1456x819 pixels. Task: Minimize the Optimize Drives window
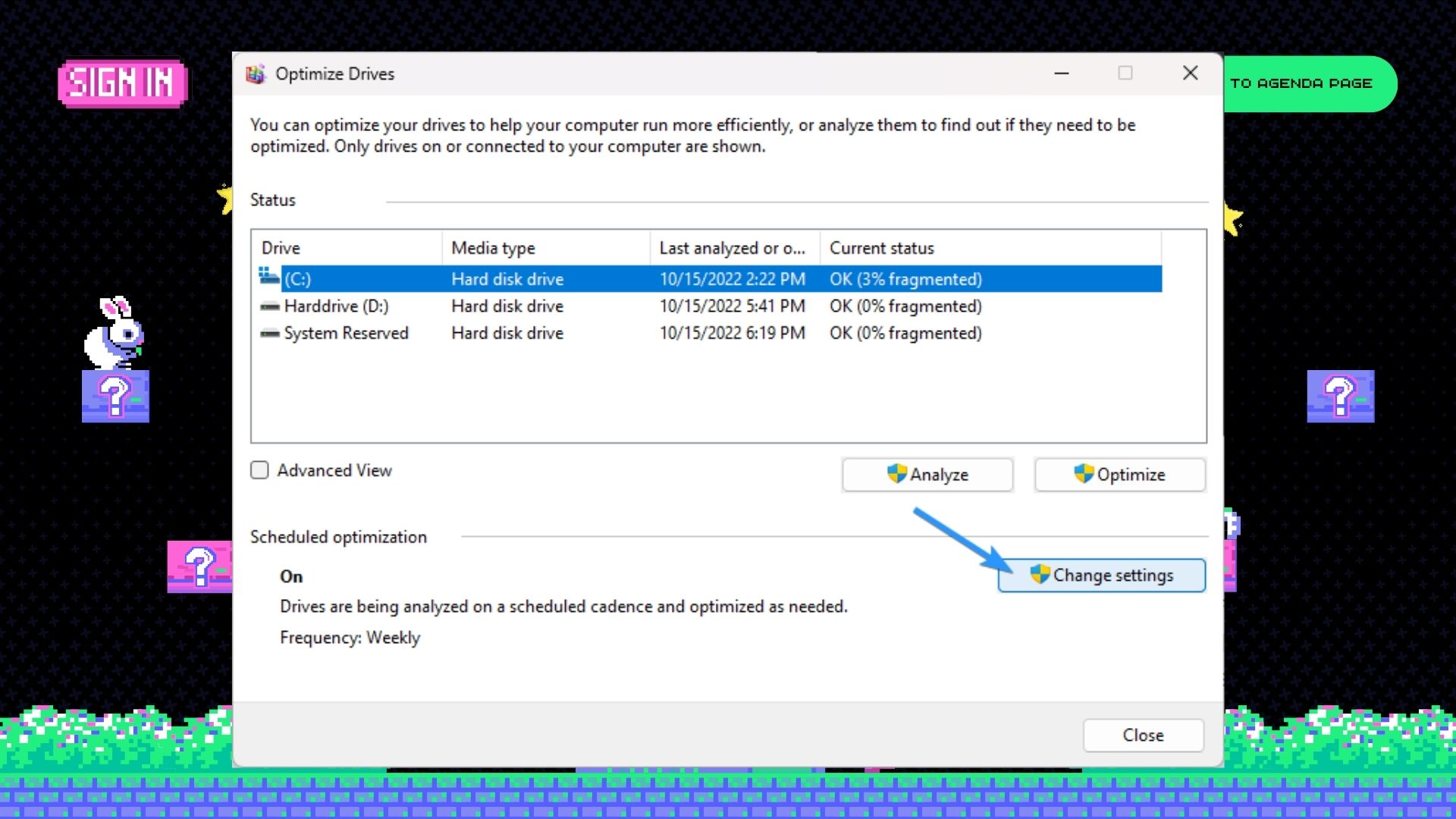coord(1062,74)
